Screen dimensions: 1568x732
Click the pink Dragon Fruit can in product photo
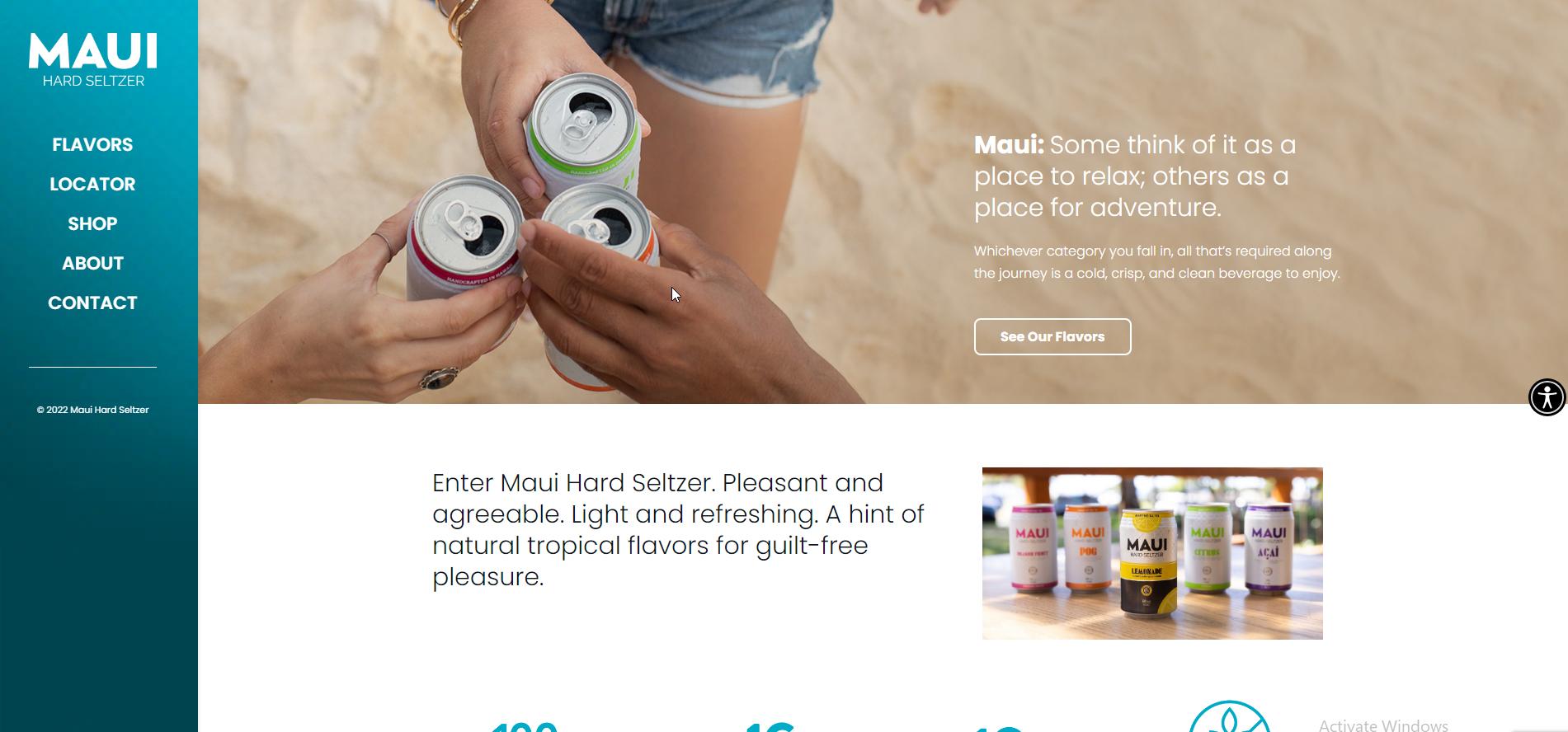tap(1032, 548)
